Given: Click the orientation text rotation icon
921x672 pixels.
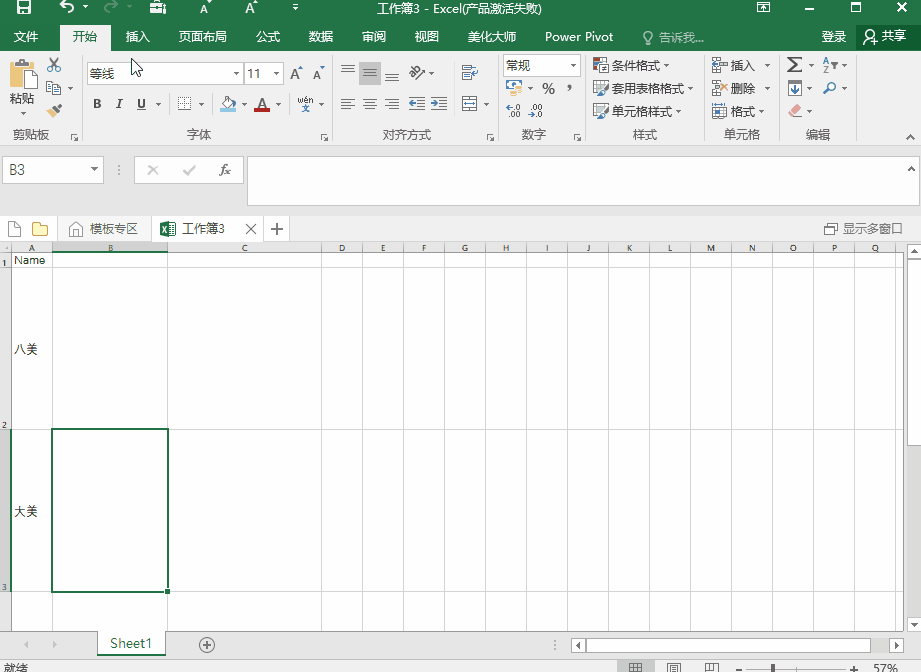Looking at the screenshot, I should [417, 72].
